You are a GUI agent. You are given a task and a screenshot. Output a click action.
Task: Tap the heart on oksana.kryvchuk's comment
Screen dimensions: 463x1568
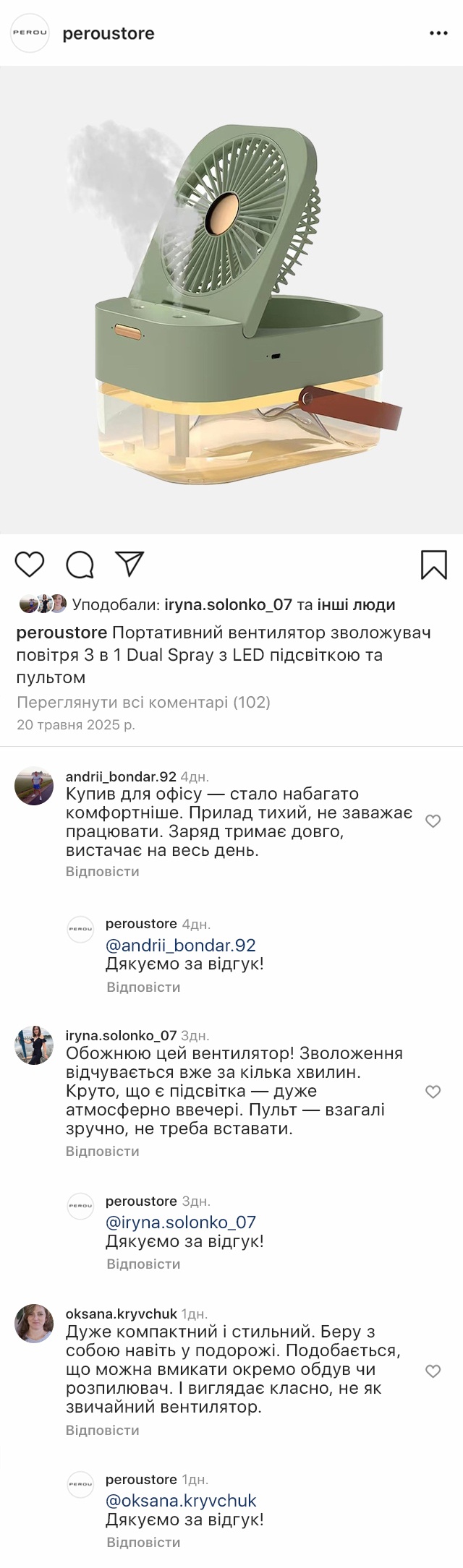pyautogui.click(x=433, y=1371)
